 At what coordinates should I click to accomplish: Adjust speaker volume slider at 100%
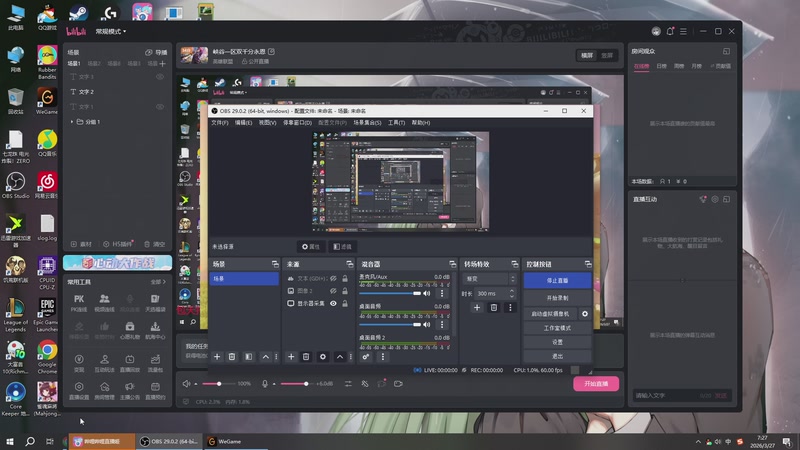pyautogui.click(x=219, y=384)
